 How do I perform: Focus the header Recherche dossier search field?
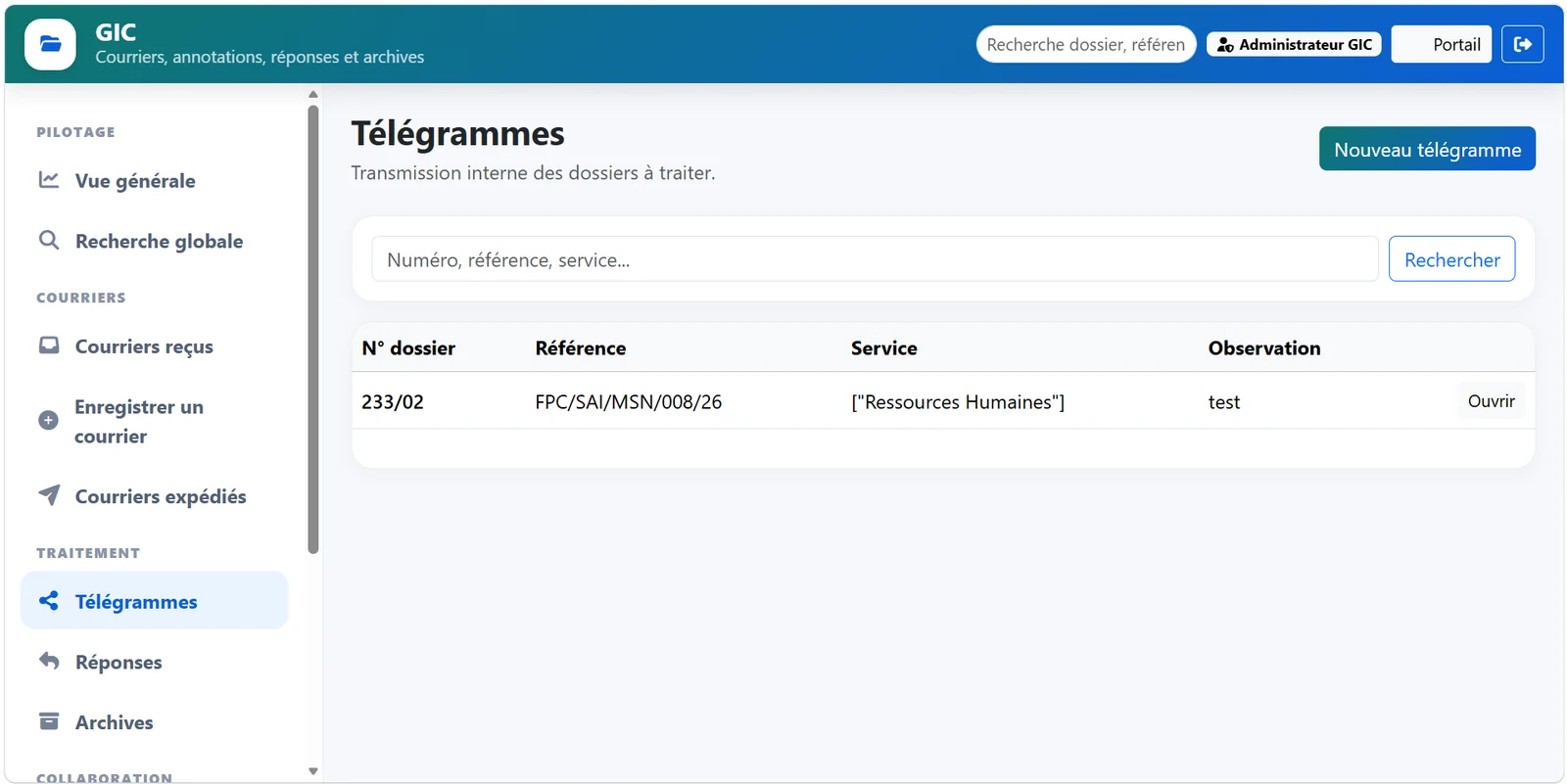(1086, 44)
